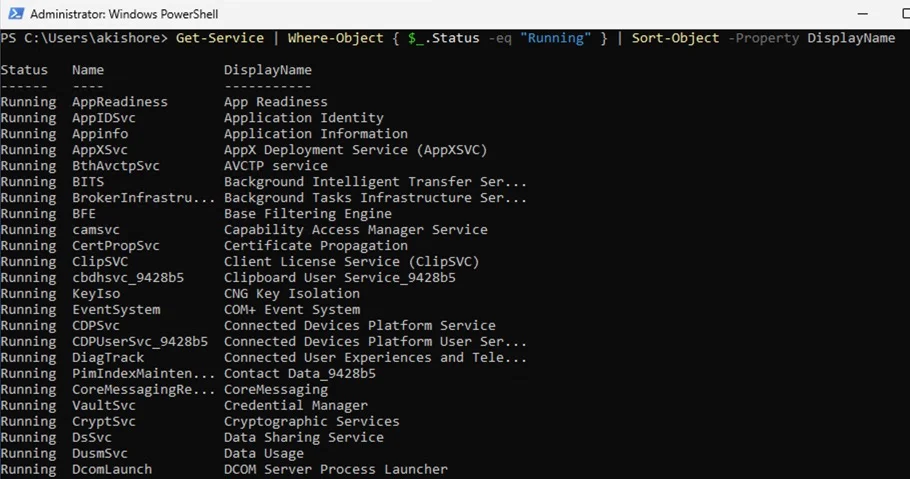Image resolution: width=910 pixels, height=479 pixels.
Task: Click the Get-Service command text
Action: pyautogui.click(x=220, y=38)
